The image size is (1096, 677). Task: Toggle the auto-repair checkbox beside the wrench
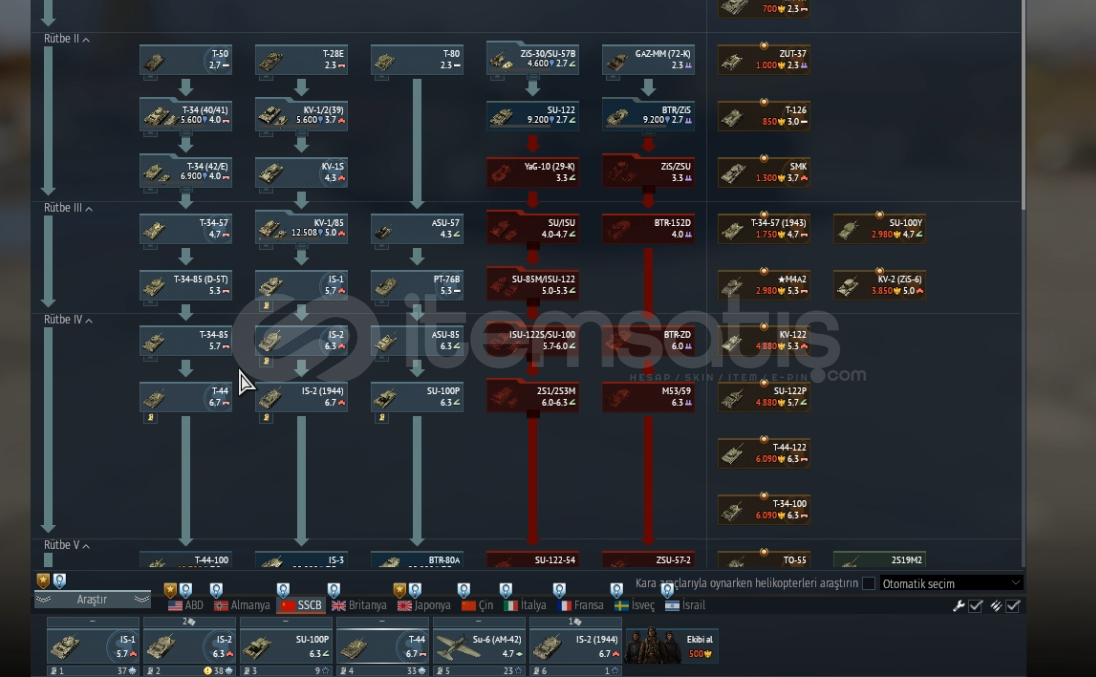tap(976, 606)
